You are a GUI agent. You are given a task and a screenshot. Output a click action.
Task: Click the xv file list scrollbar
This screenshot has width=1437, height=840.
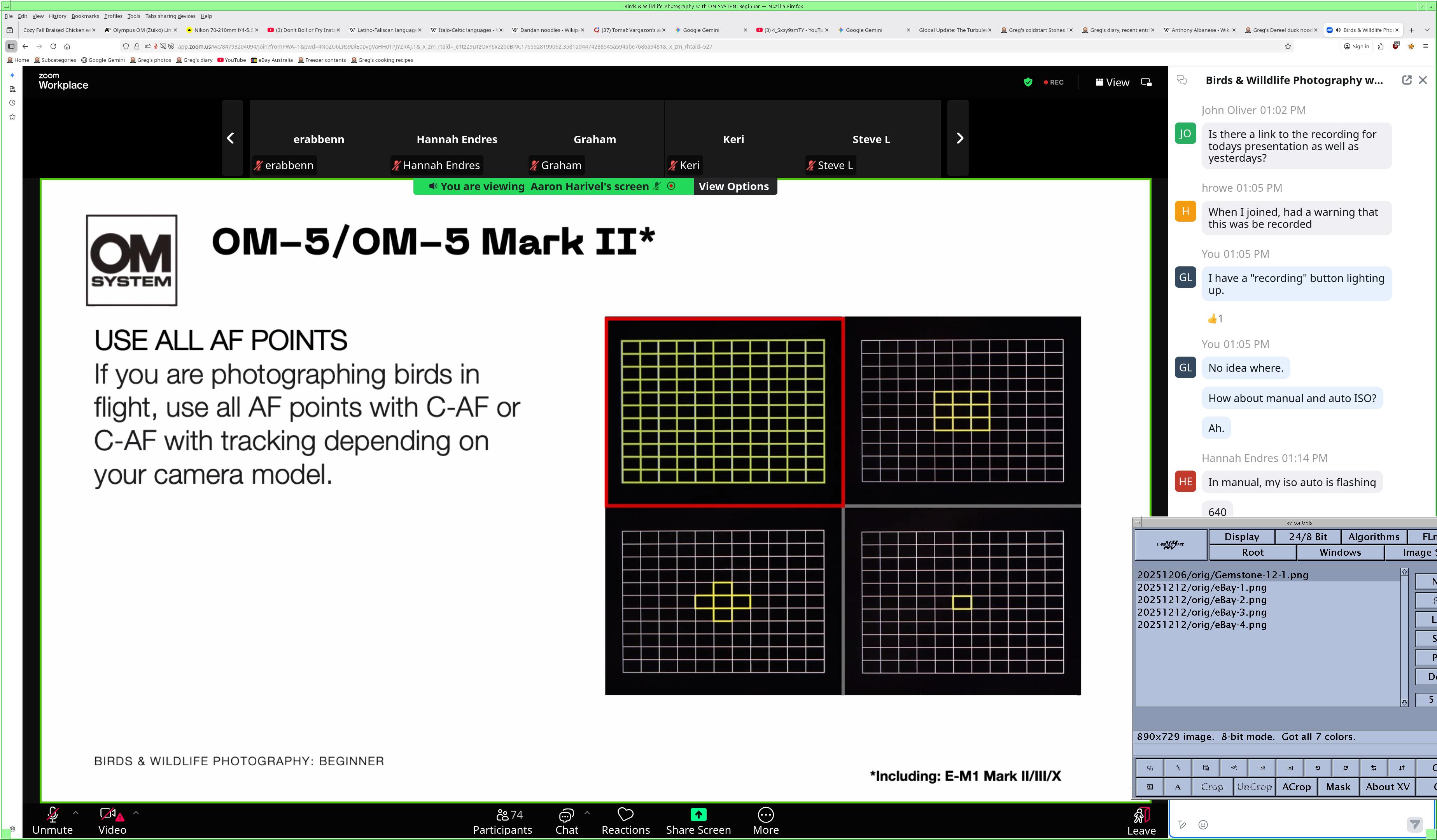pos(1404,637)
